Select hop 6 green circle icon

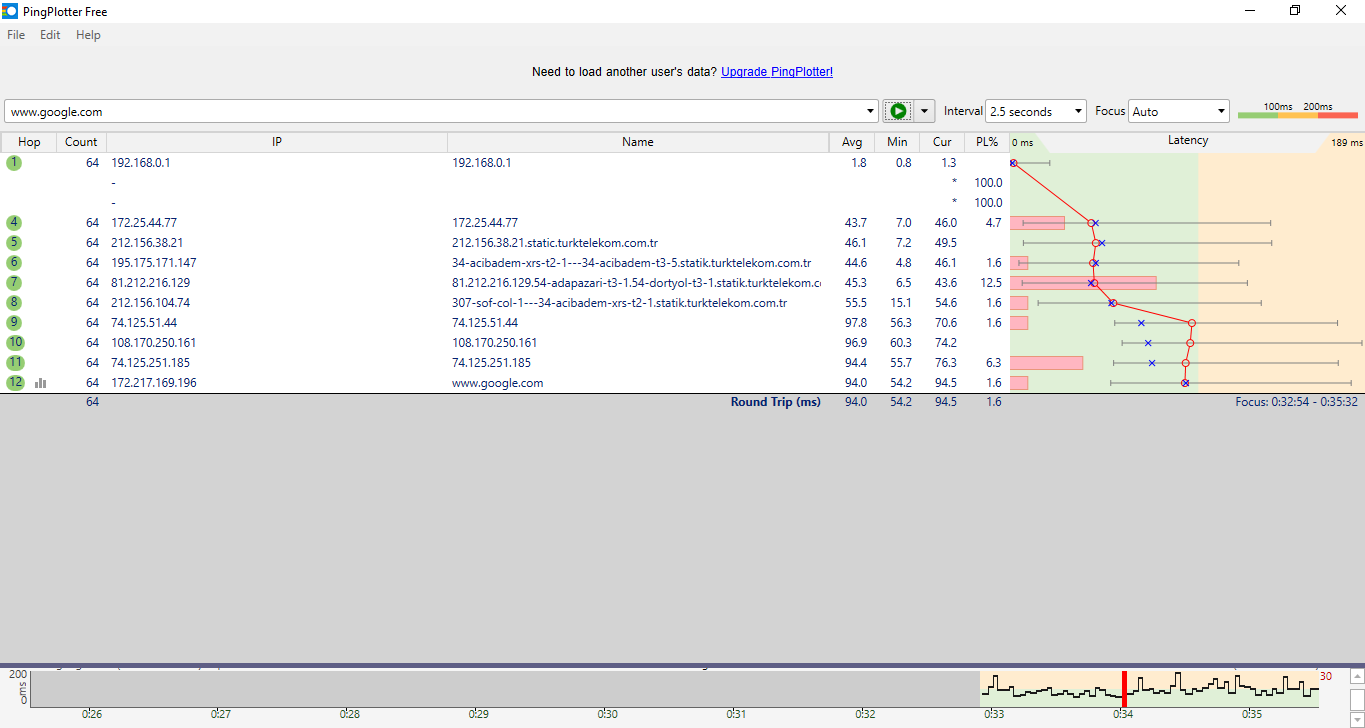click(x=14, y=262)
